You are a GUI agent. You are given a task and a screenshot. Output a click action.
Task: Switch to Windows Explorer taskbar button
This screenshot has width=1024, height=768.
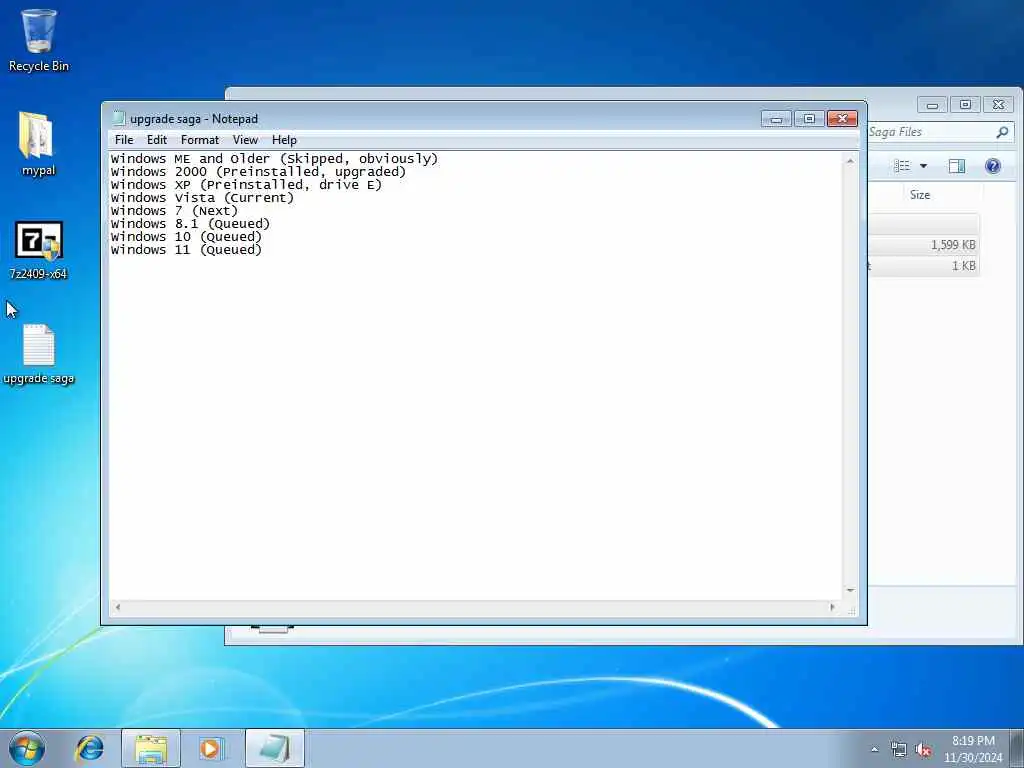click(x=151, y=748)
